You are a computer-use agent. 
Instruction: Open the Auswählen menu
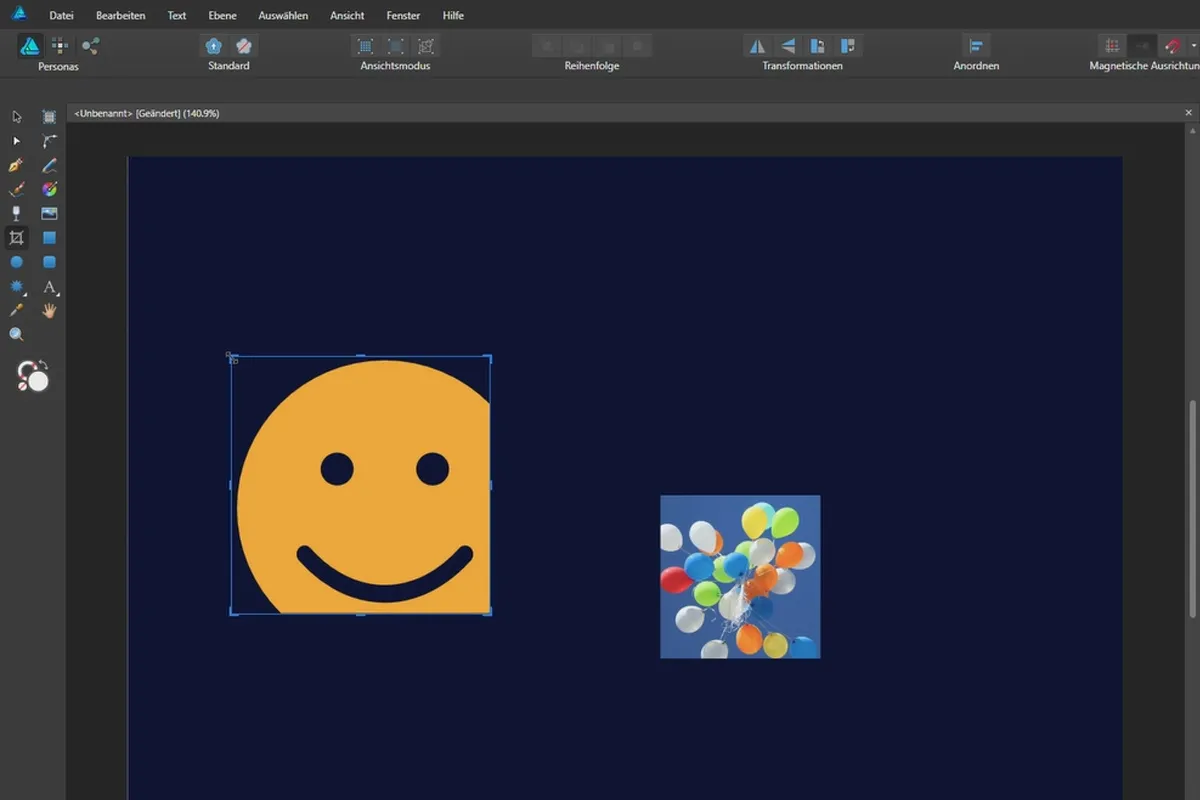pyautogui.click(x=283, y=16)
